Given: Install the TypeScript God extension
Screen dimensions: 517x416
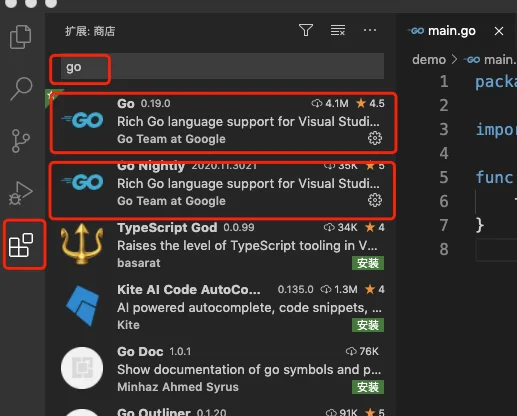Looking at the screenshot, I should pos(368,263).
